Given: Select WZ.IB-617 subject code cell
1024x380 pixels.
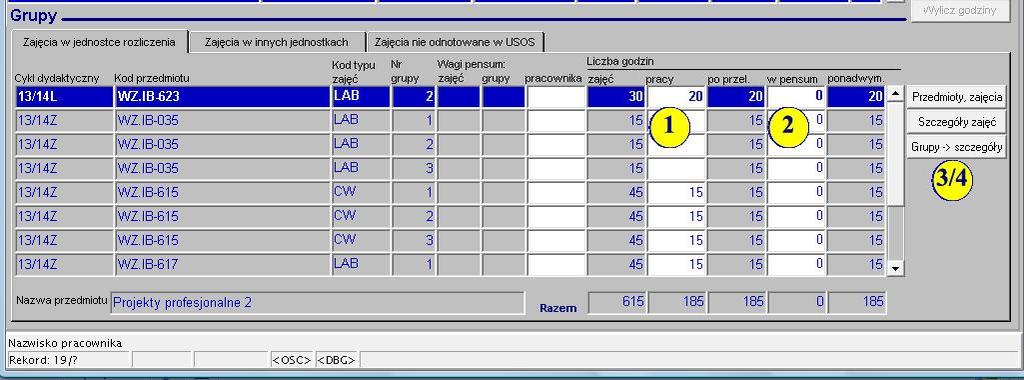Looking at the screenshot, I should pos(223,264).
